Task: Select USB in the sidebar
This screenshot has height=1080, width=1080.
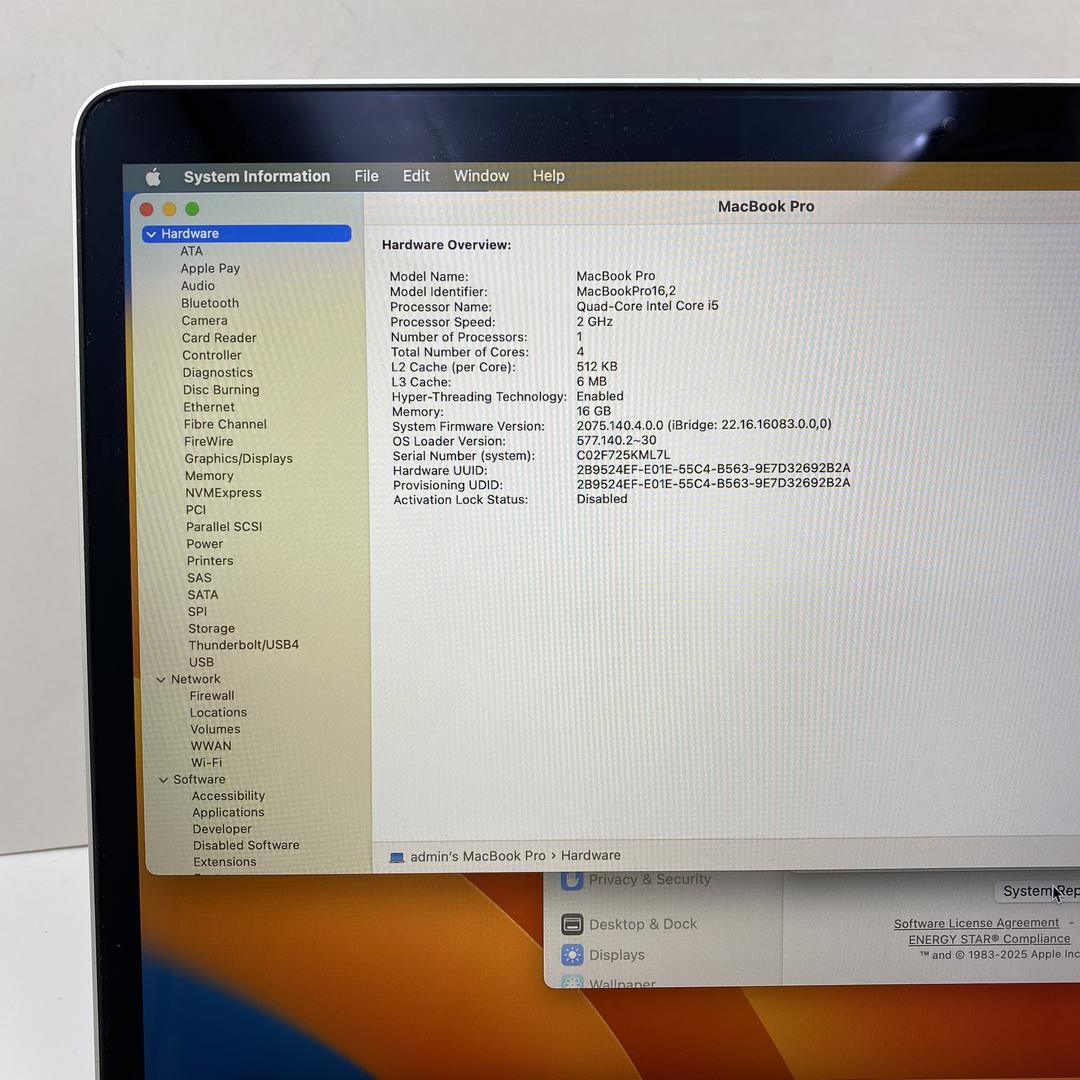Action: [201, 663]
